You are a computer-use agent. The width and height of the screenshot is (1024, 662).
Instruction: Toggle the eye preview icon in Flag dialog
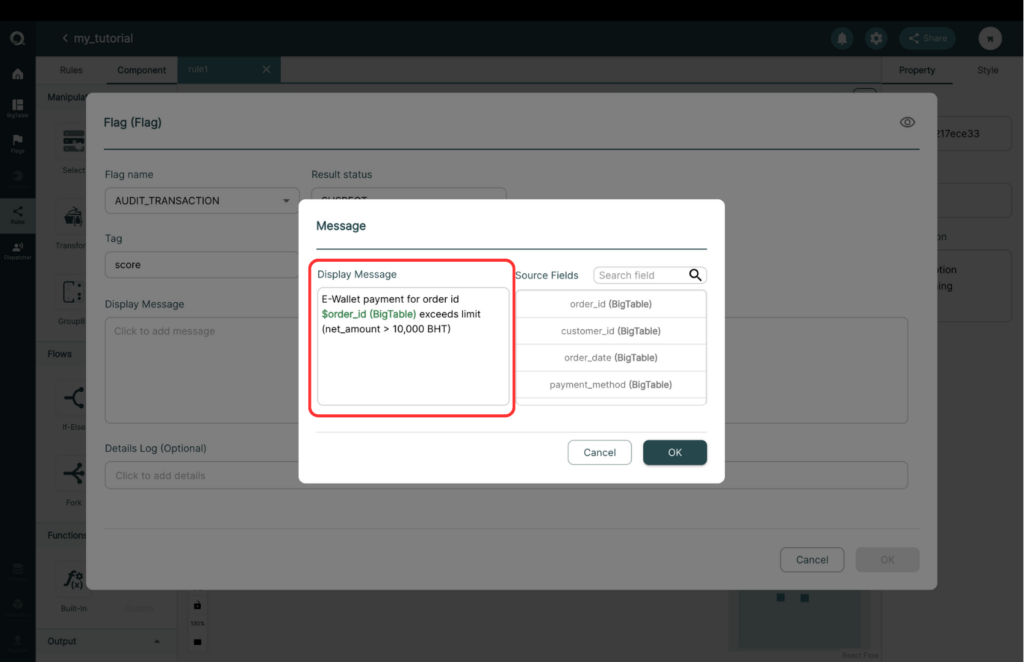(x=907, y=122)
